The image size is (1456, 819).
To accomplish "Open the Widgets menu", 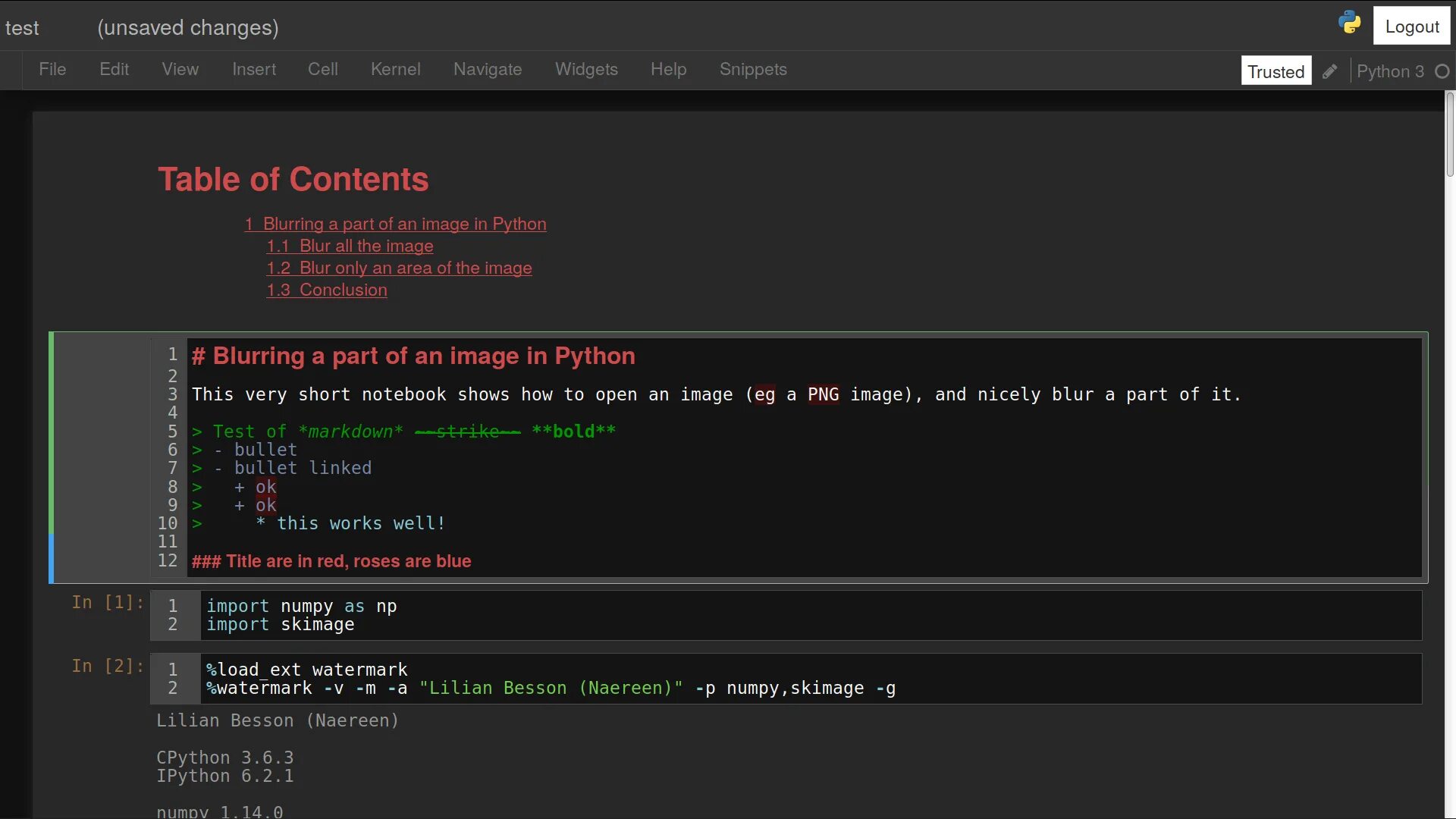I will point(586,69).
